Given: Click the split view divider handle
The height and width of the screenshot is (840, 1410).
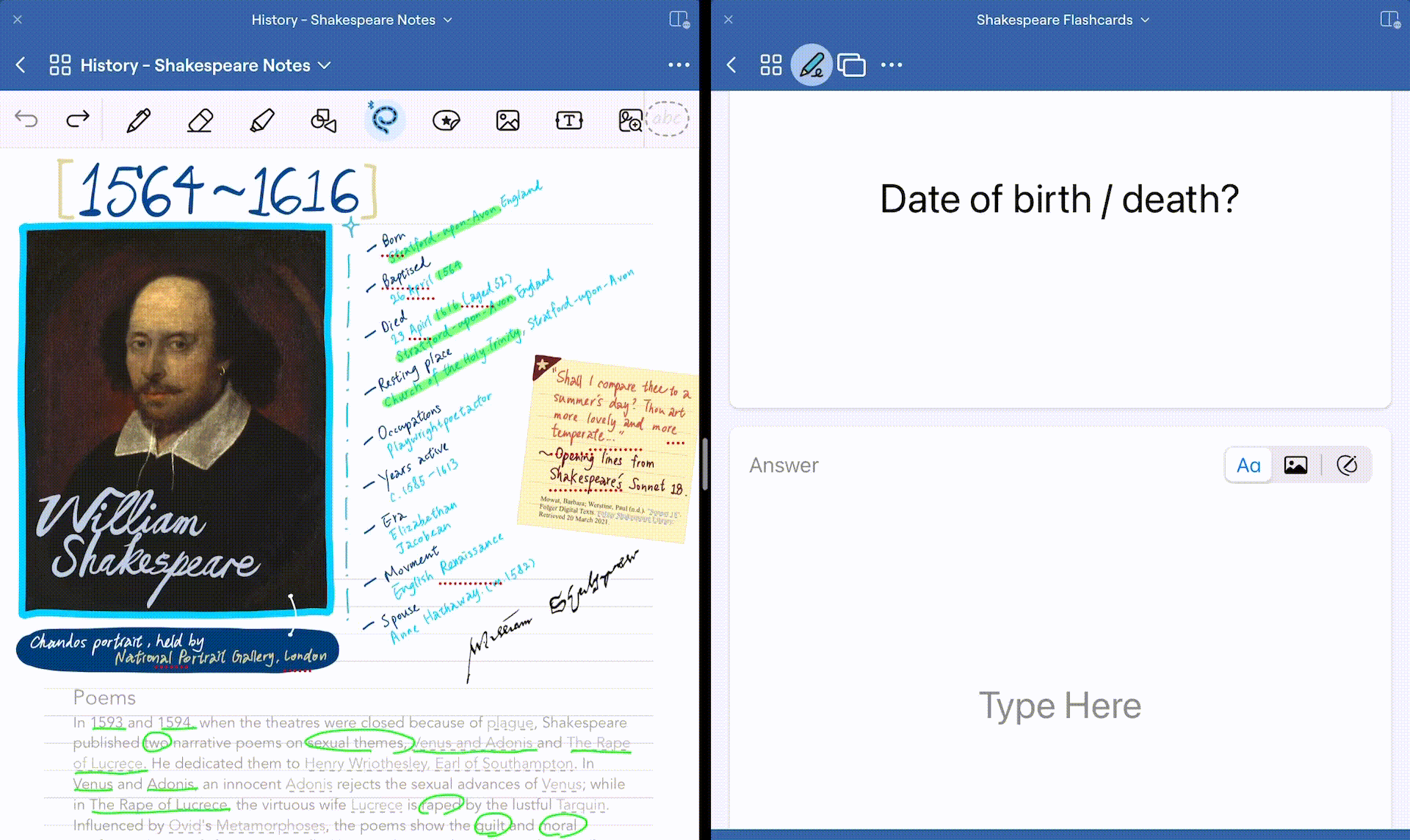Looking at the screenshot, I should pyautogui.click(x=705, y=464).
